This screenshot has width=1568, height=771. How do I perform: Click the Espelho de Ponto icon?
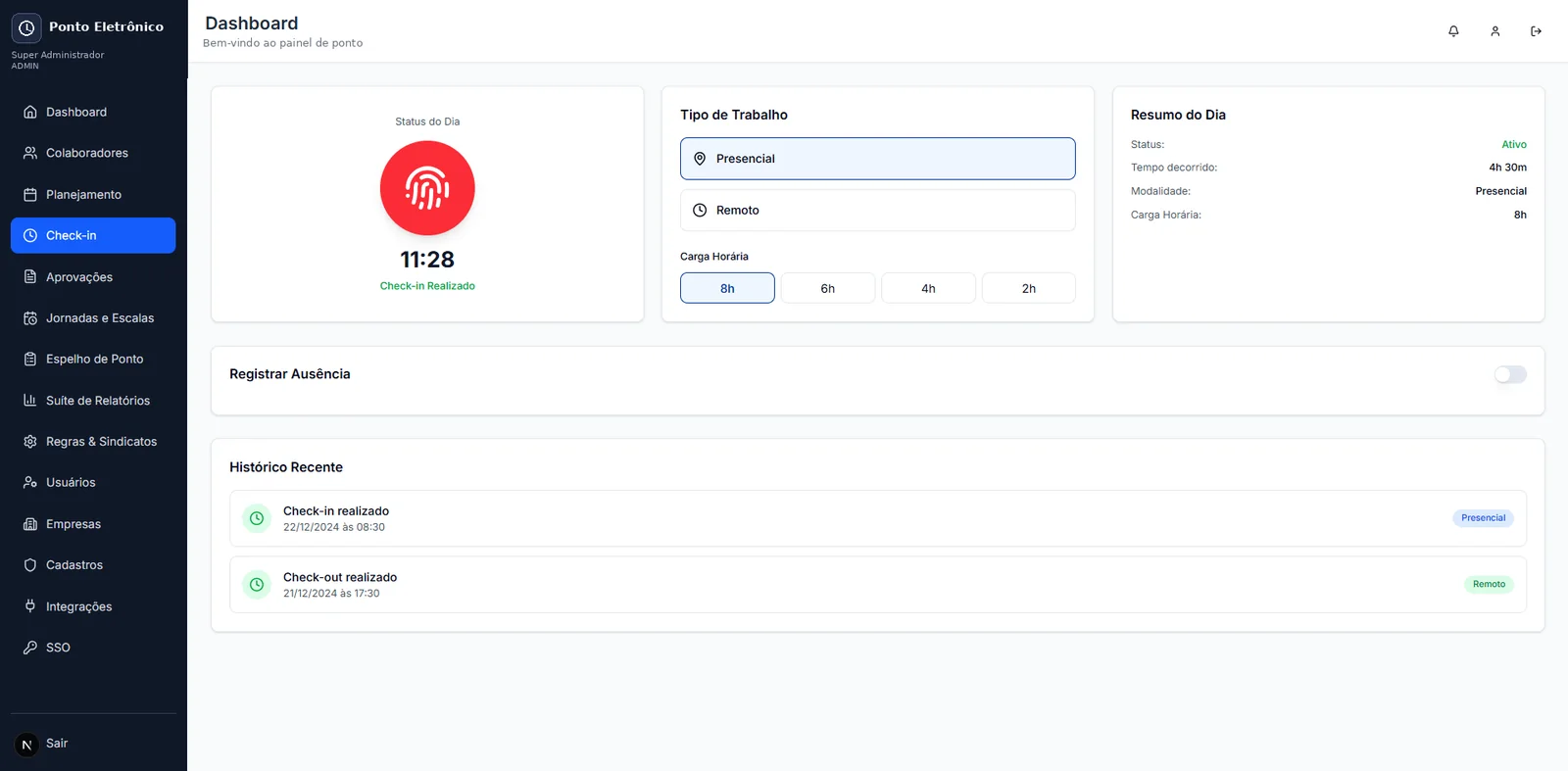tap(30, 360)
